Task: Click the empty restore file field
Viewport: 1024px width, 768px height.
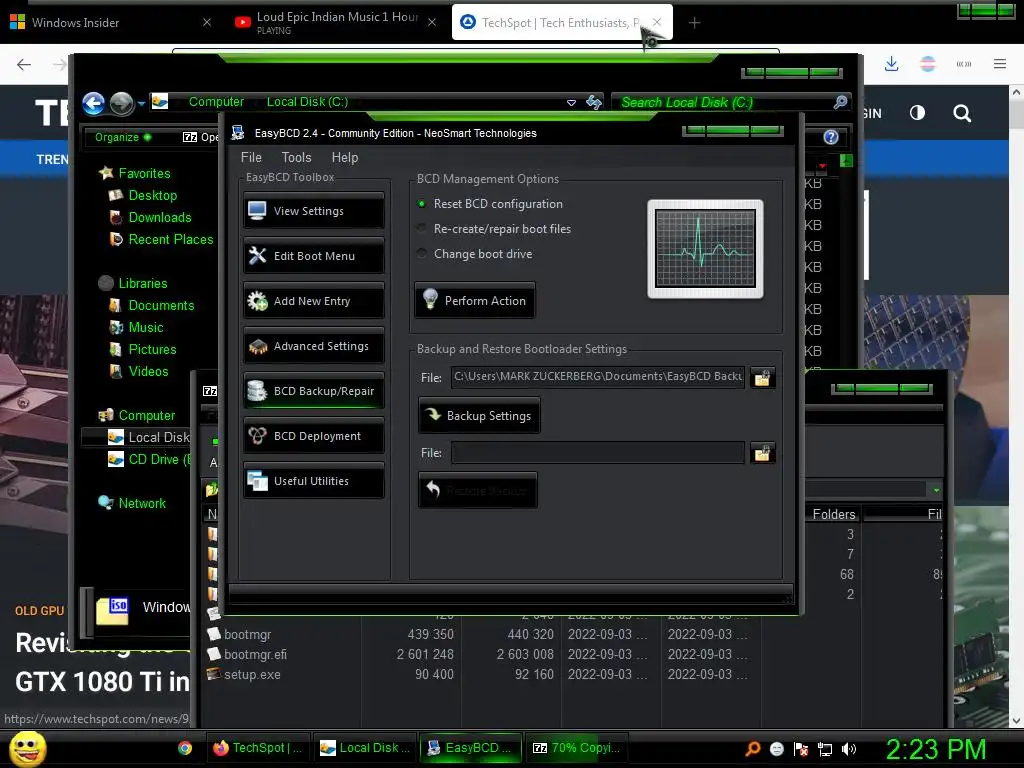Action: point(598,453)
